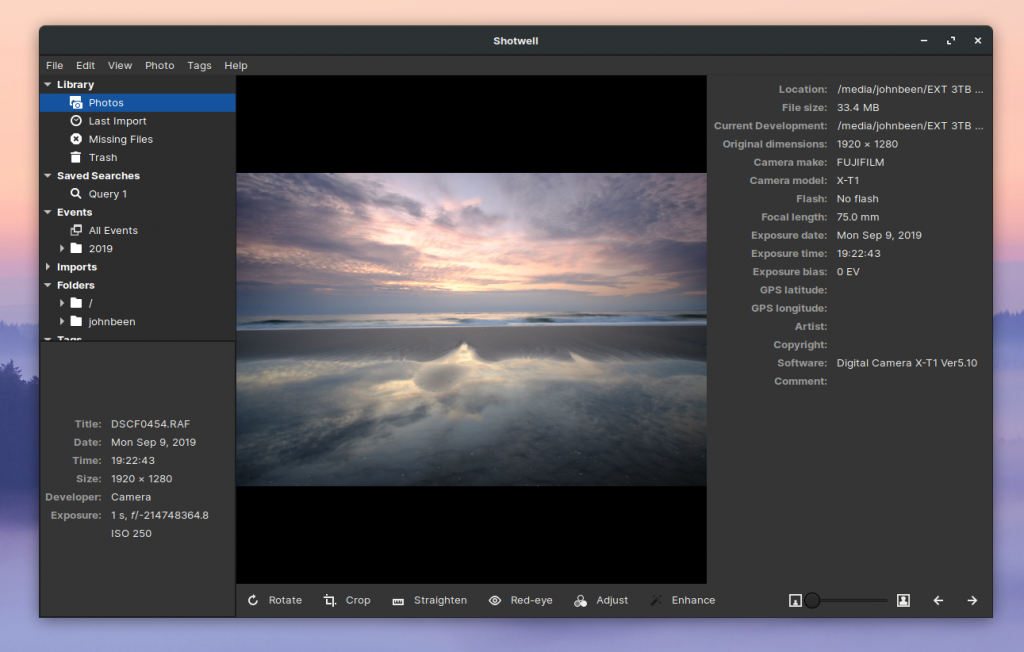1024x652 pixels.
Task: Expand the "/" folder node
Action: (x=61, y=303)
